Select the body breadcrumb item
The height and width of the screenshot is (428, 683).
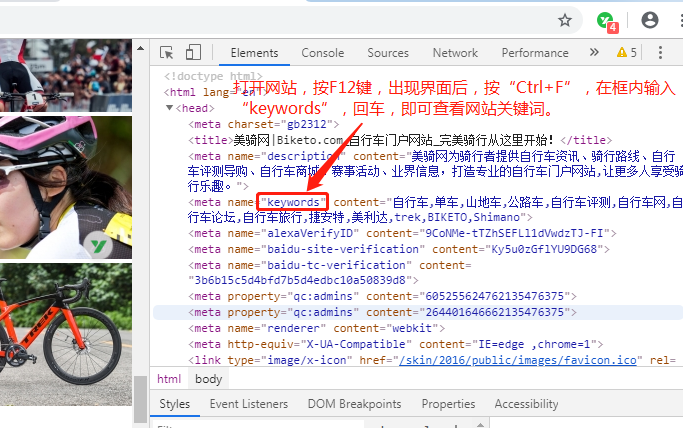[x=209, y=379]
